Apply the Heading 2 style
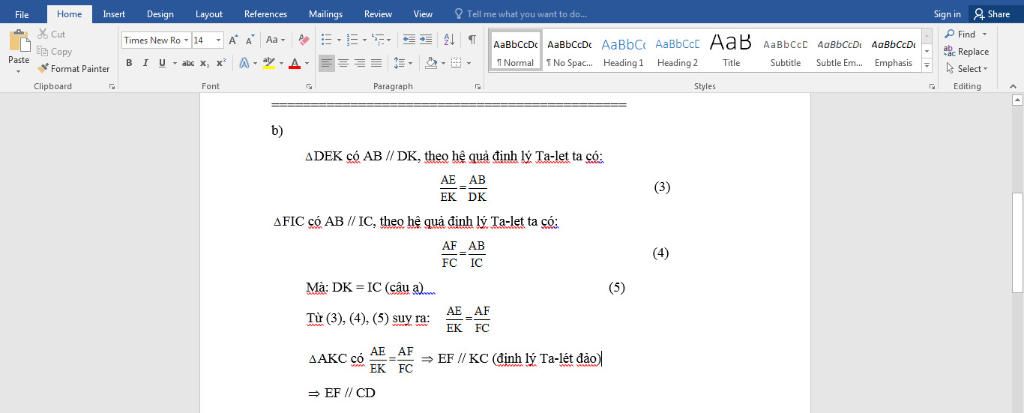Viewport: 1024px width, 413px height. tap(677, 51)
